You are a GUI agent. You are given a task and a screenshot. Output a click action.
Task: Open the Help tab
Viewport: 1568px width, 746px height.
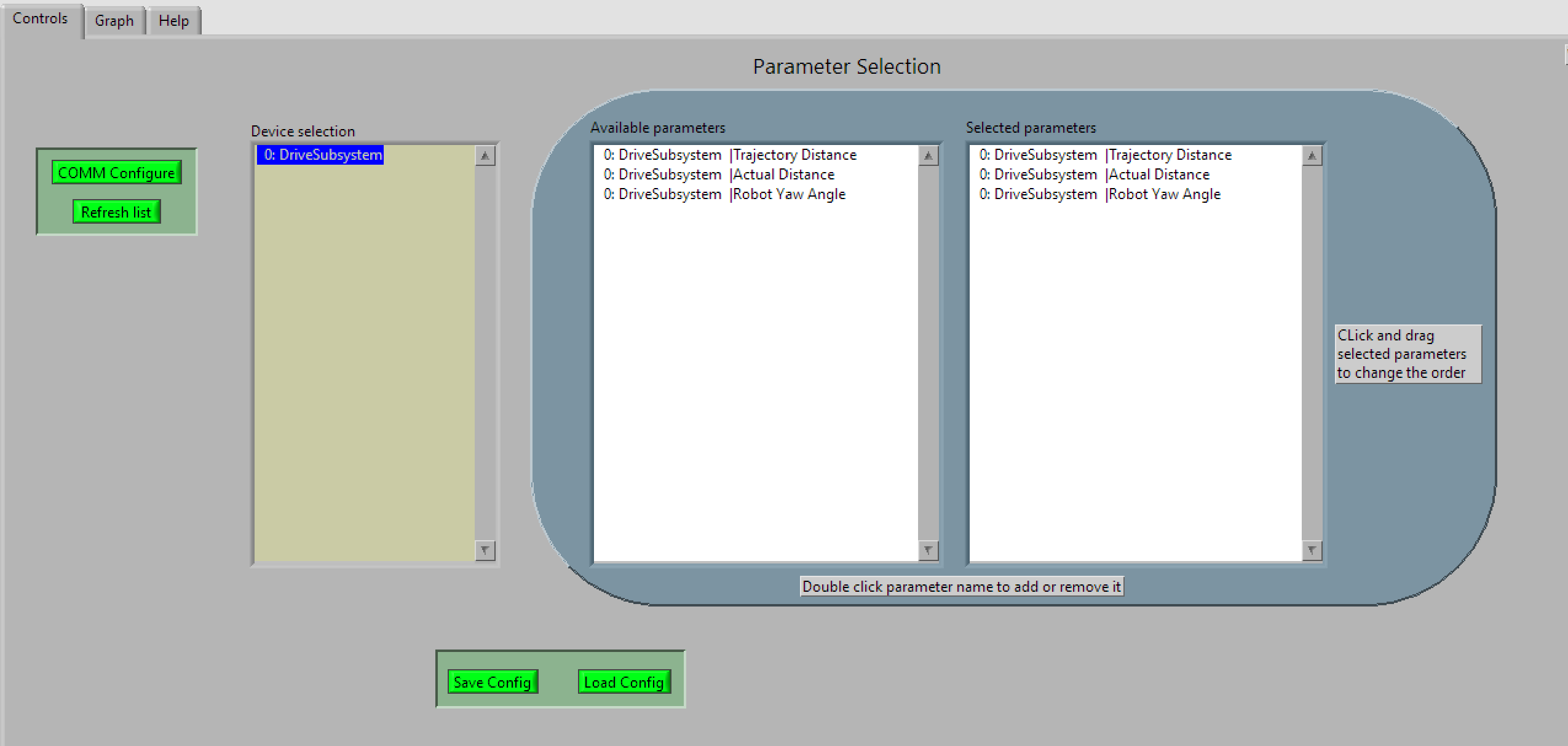pyautogui.click(x=173, y=20)
